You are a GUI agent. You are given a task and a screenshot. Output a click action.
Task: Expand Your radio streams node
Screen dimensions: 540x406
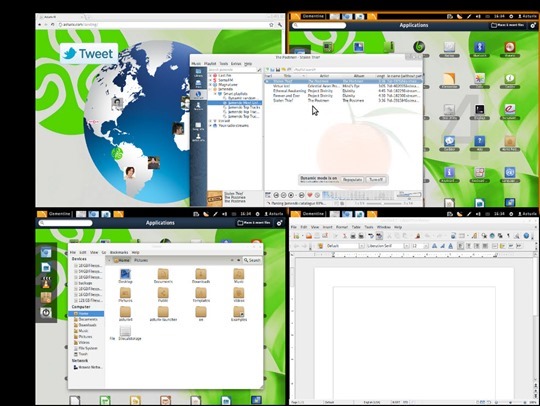click(210, 125)
